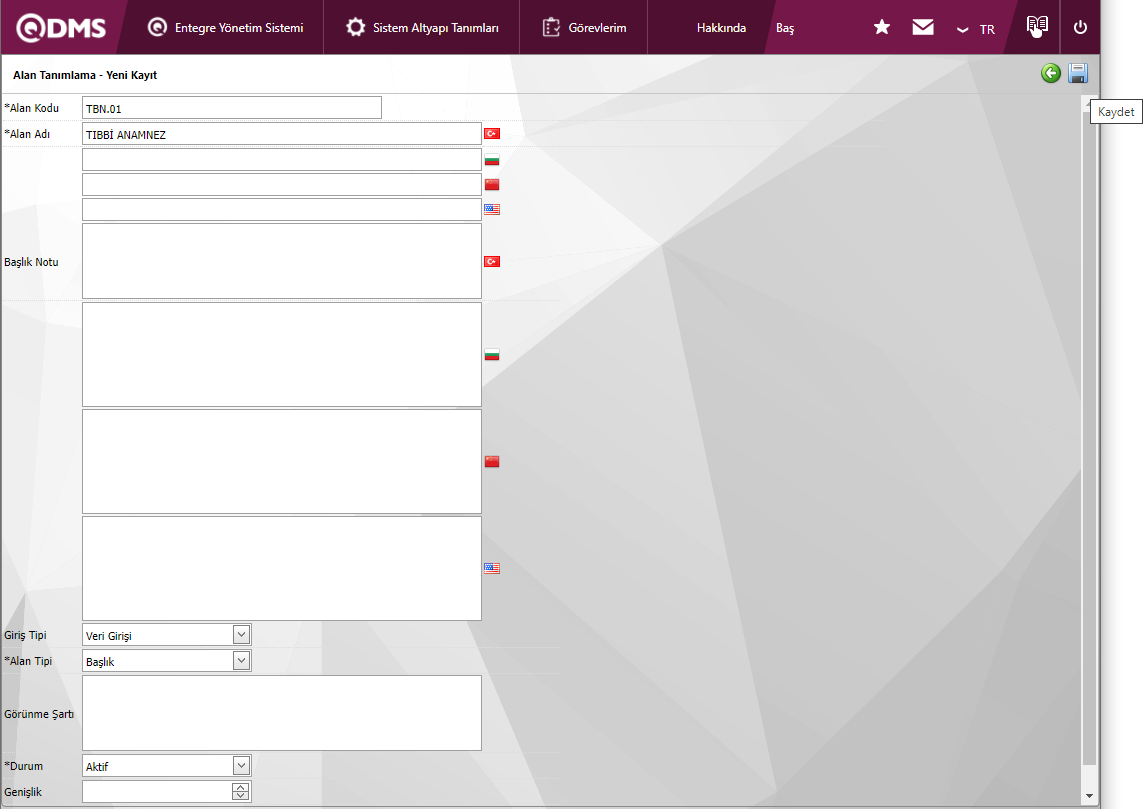The image size is (1148, 809).
Task: Click the Entegre Yönetim Sistemi menu icon
Action: (x=157, y=27)
